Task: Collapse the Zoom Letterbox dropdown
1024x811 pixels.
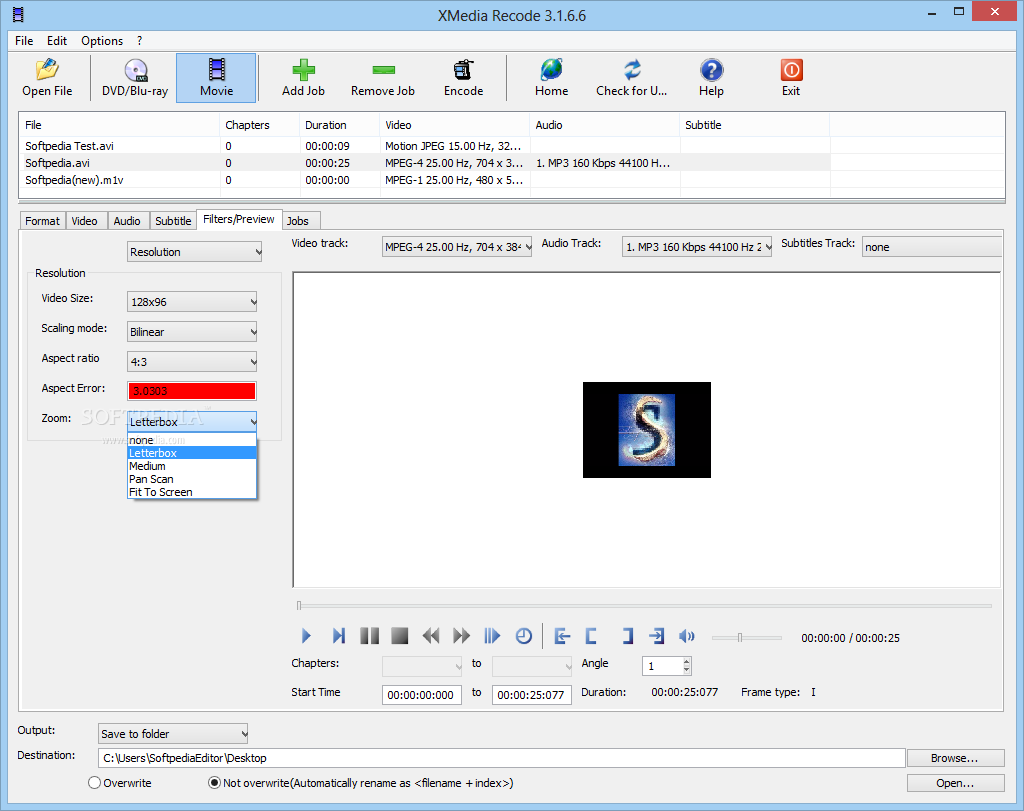Action: [x=192, y=422]
